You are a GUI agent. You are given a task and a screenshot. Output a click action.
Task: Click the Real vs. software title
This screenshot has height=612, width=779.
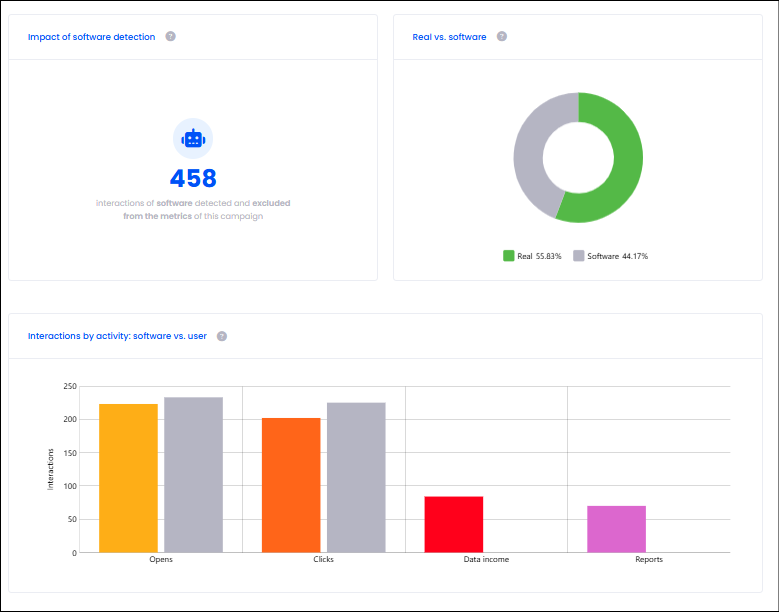coord(449,37)
